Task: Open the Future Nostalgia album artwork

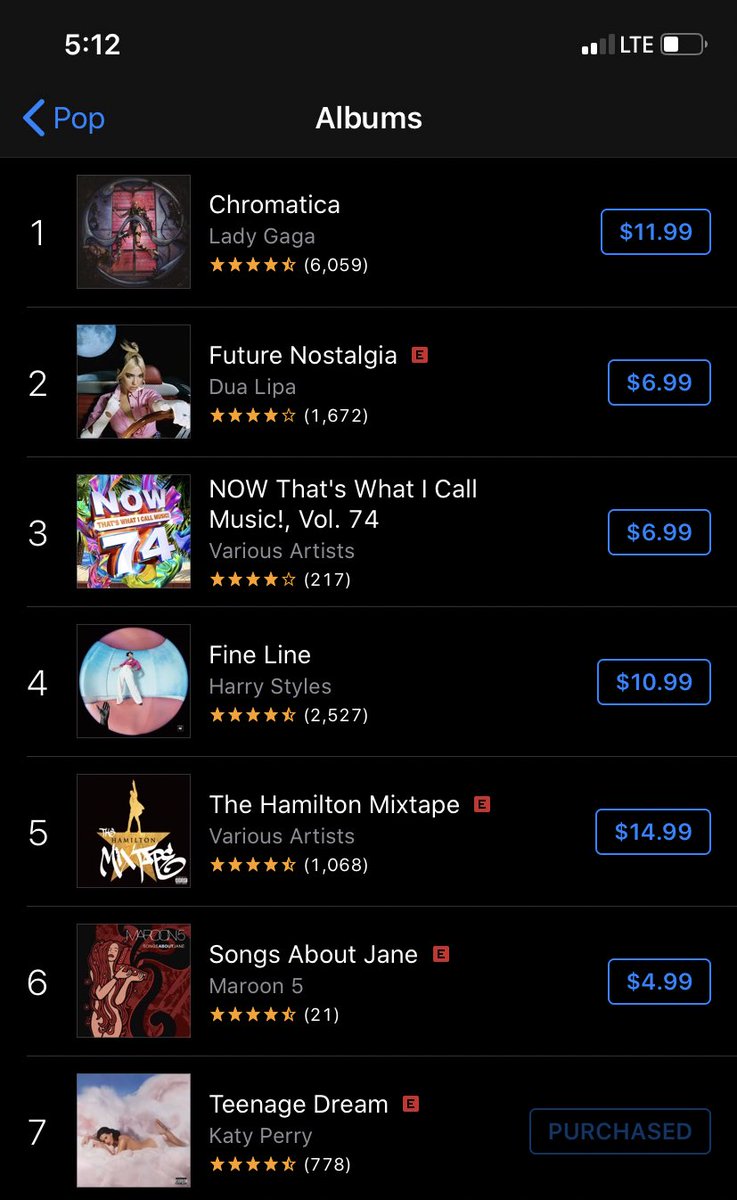Action: click(134, 381)
